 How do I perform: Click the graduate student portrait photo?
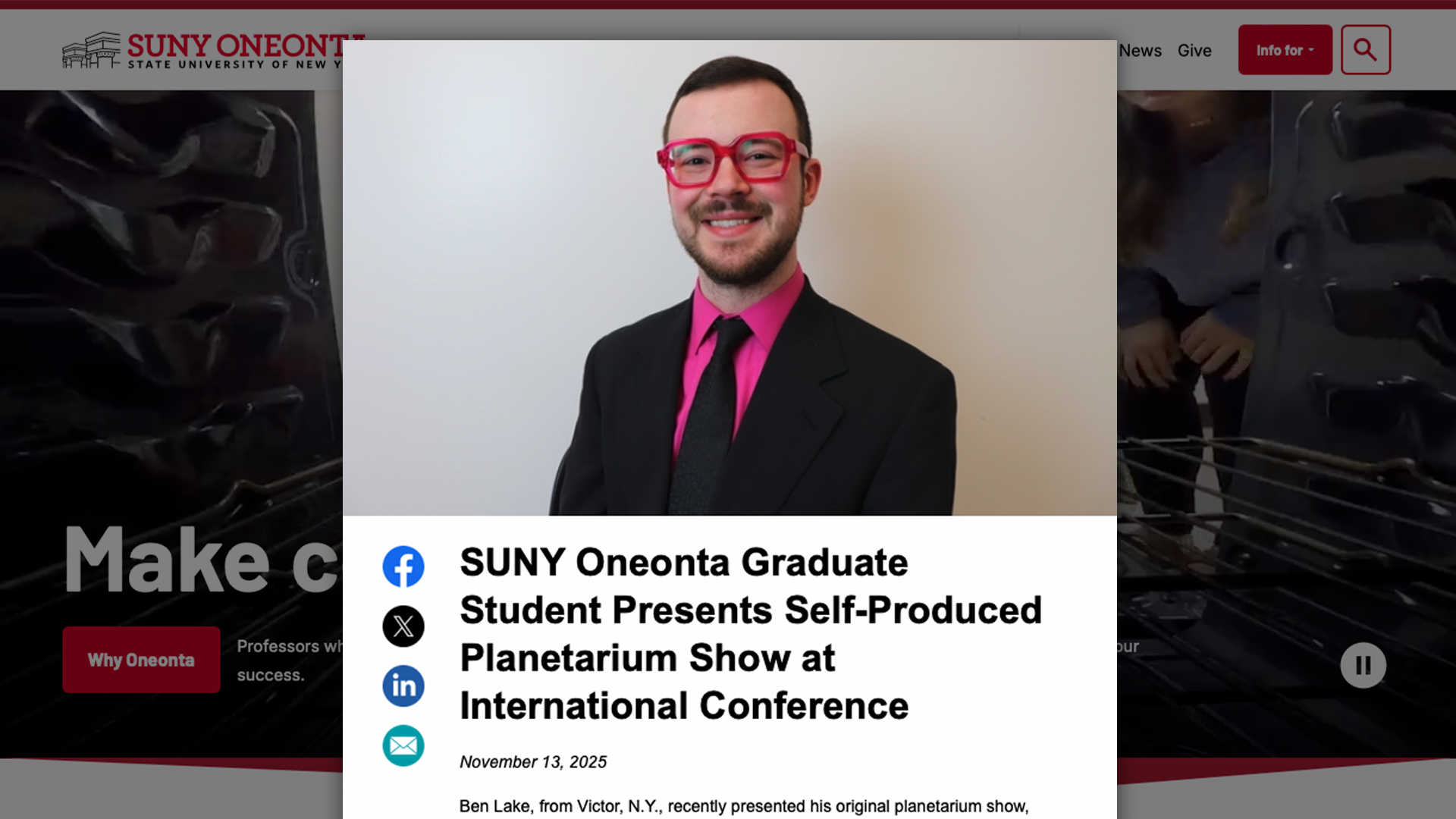[730, 278]
